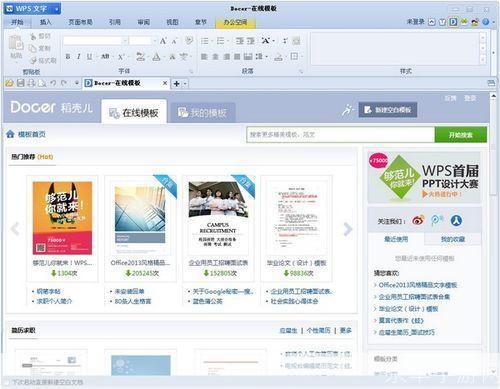Toggle justify alignment for the paragraph
Viewport: 500px width, 389px height.
point(237,57)
